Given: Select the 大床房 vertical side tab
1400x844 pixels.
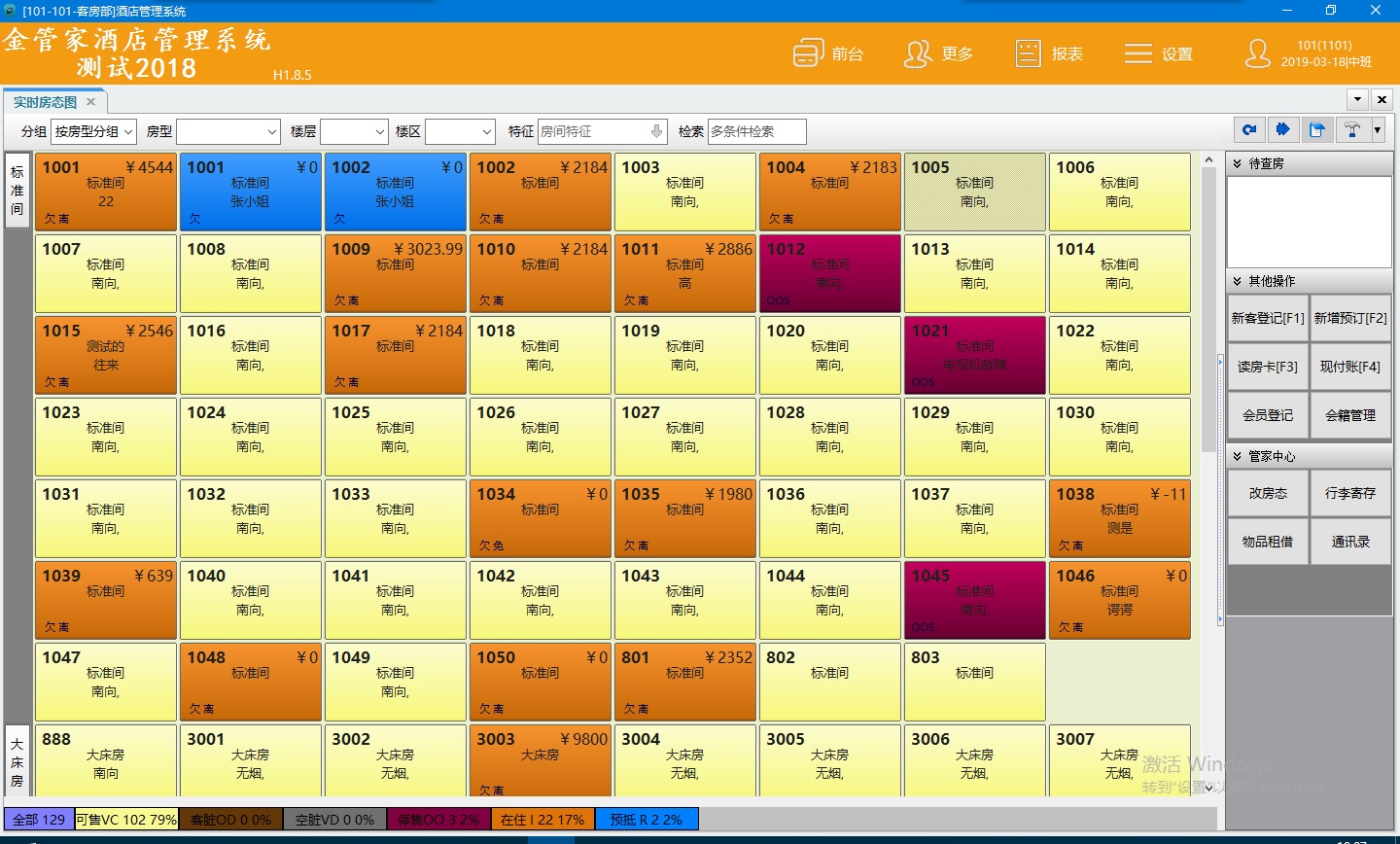Looking at the screenshot, I should pyautogui.click(x=17, y=761).
